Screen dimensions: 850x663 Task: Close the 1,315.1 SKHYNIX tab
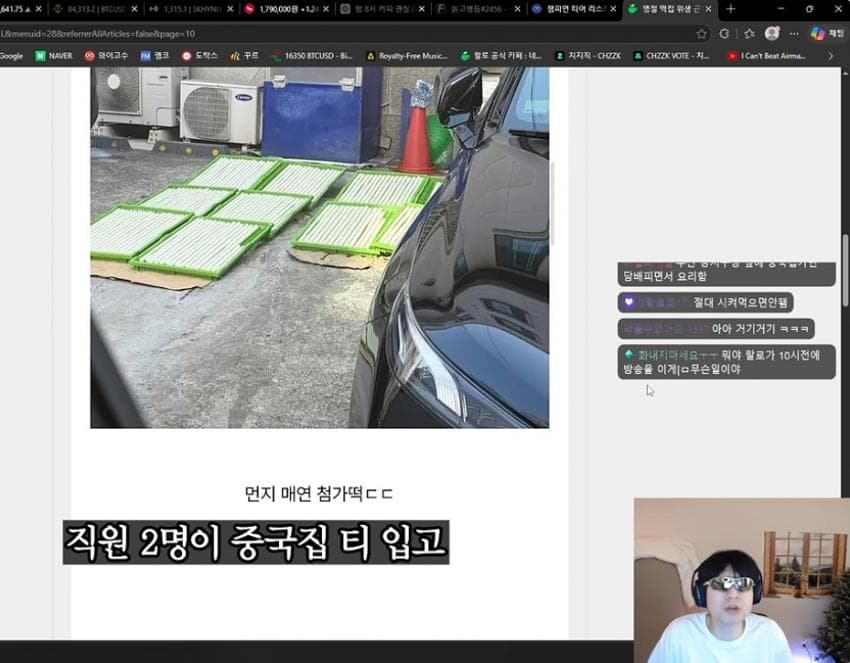point(230,9)
